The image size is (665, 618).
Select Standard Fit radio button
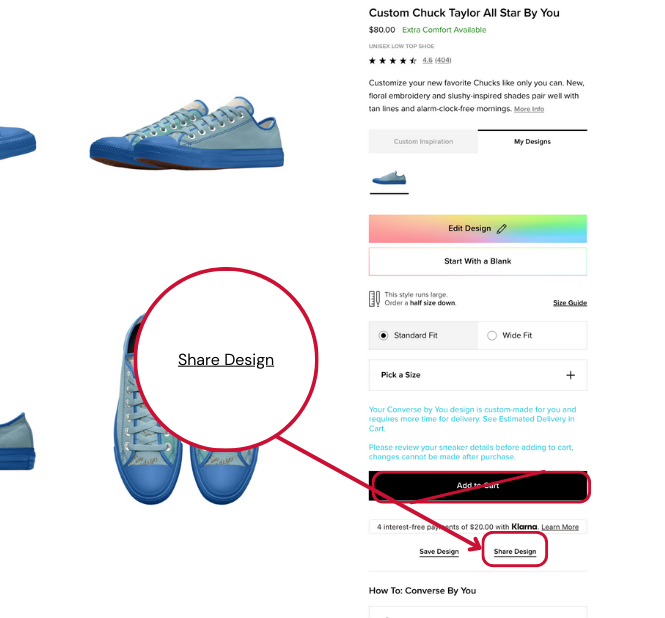(383, 336)
